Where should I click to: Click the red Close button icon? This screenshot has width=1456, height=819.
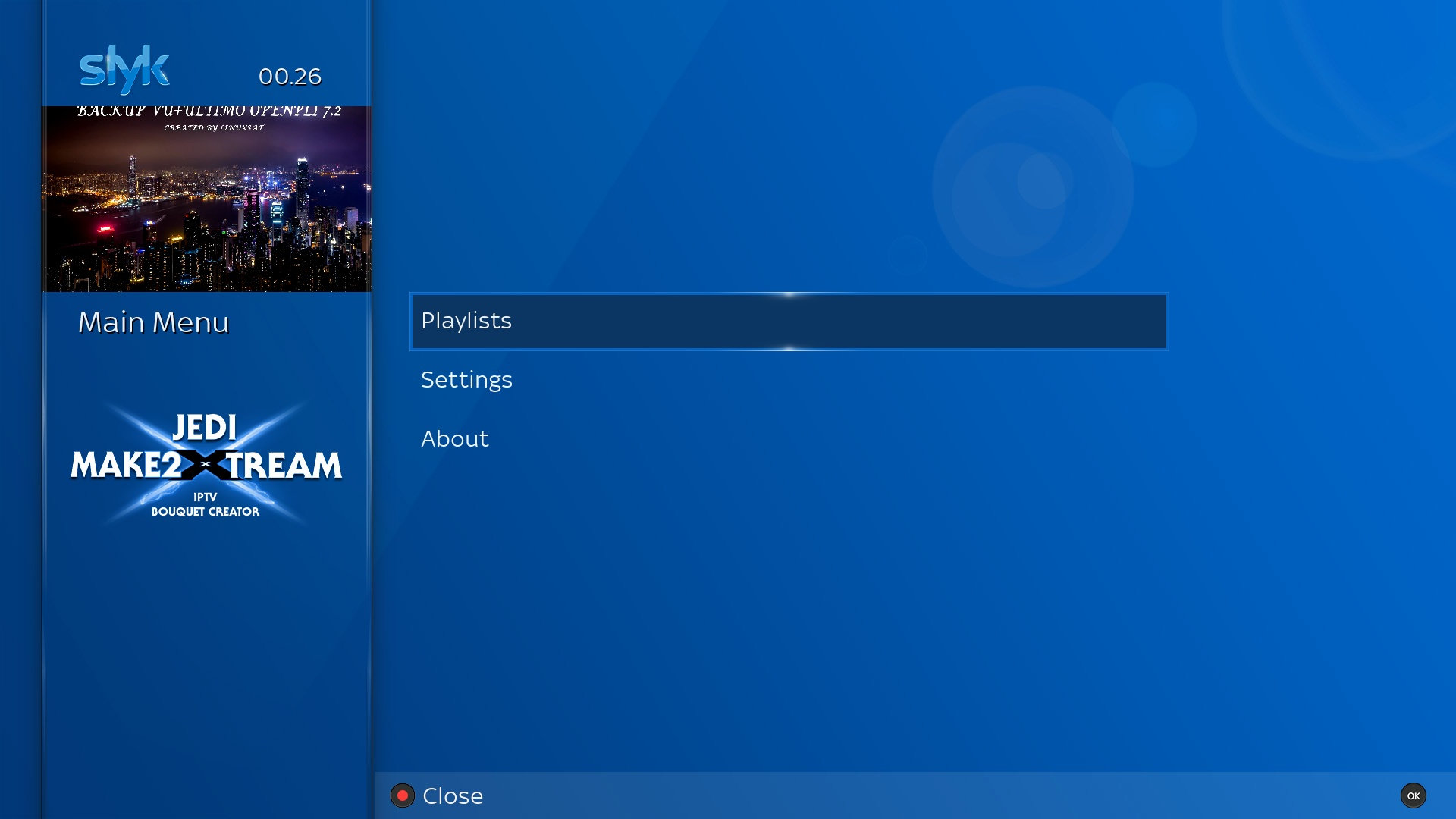point(403,795)
